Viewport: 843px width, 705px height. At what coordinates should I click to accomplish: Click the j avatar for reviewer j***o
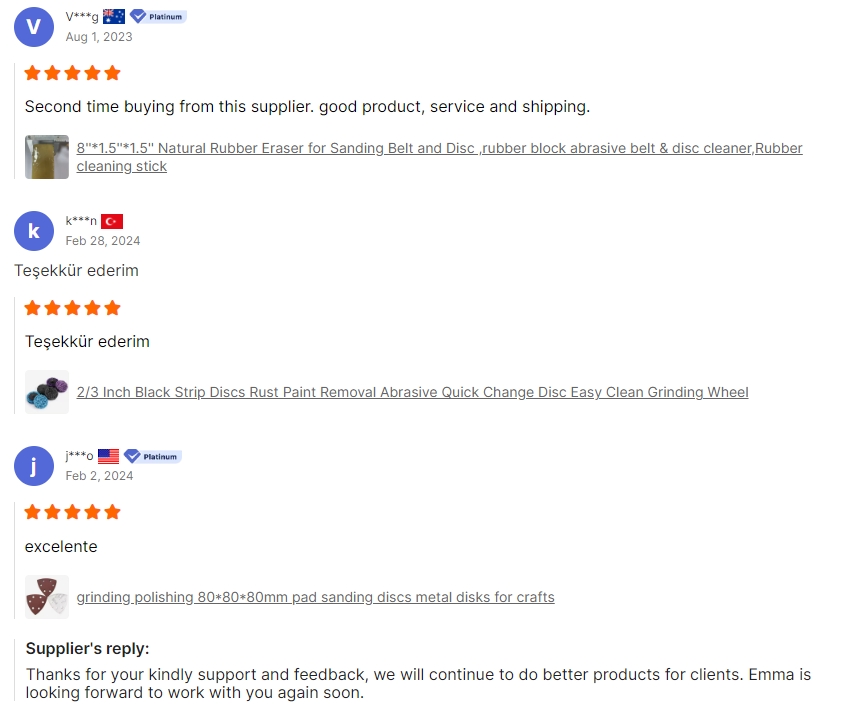coord(34,466)
